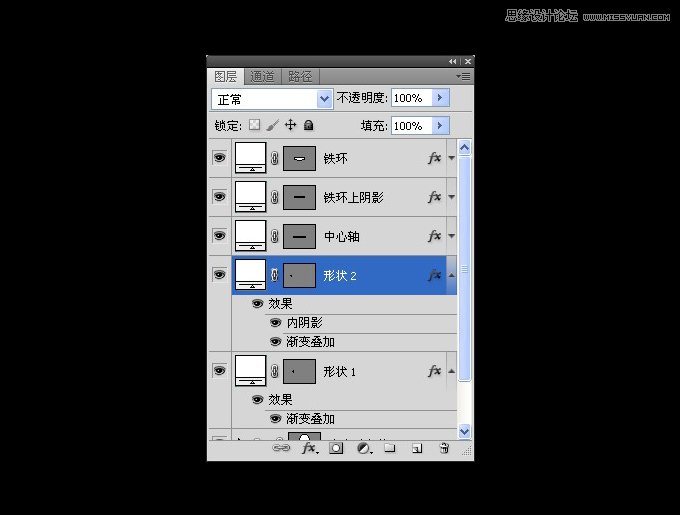Expand effects list of 铁环上阴影 layer
The image size is (680, 515).
(x=451, y=197)
